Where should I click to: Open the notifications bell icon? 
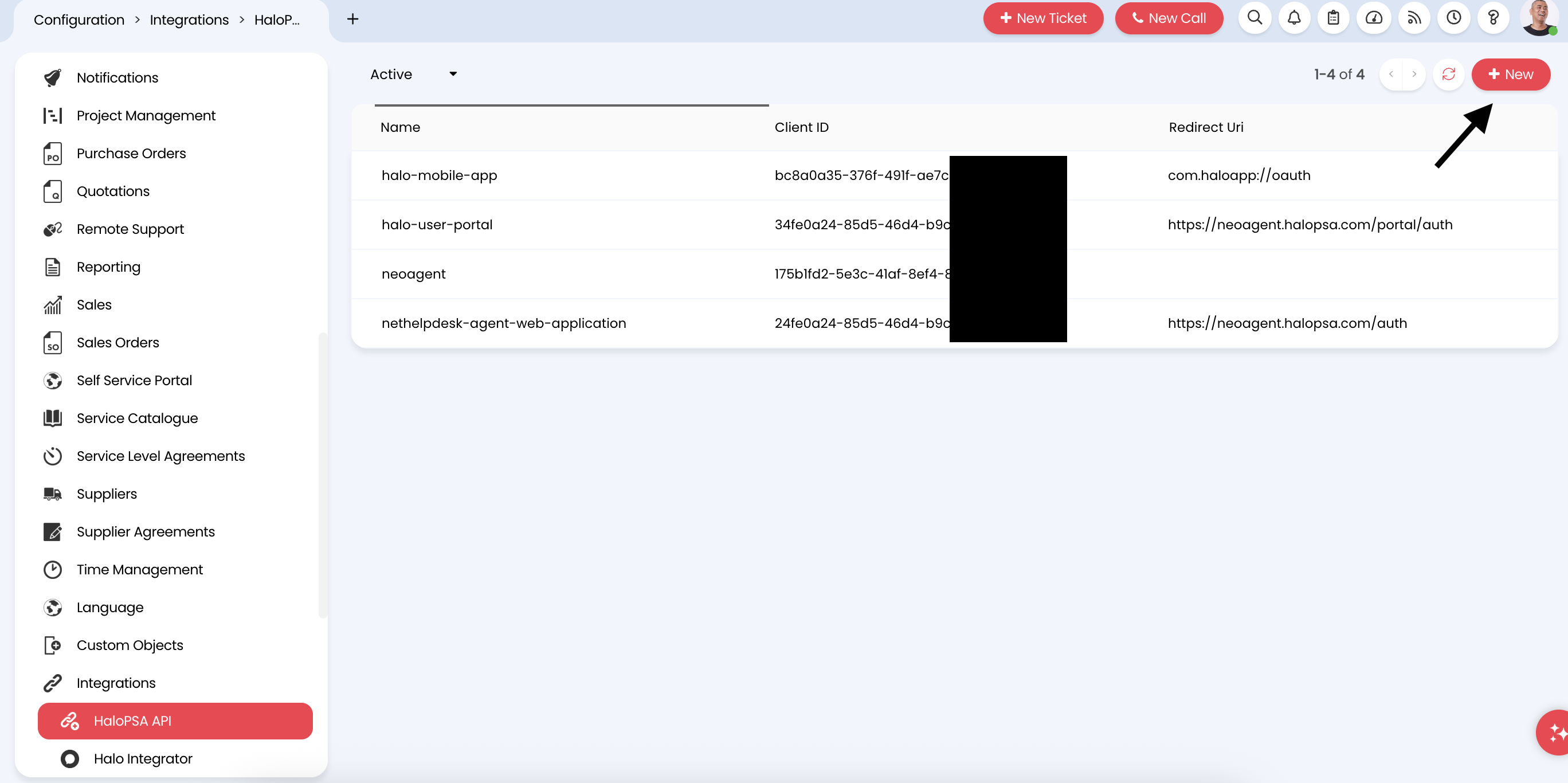click(1294, 18)
